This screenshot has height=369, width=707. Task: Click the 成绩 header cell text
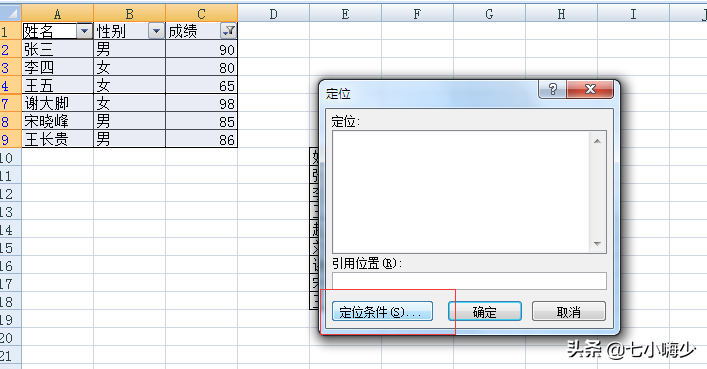(183, 31)
